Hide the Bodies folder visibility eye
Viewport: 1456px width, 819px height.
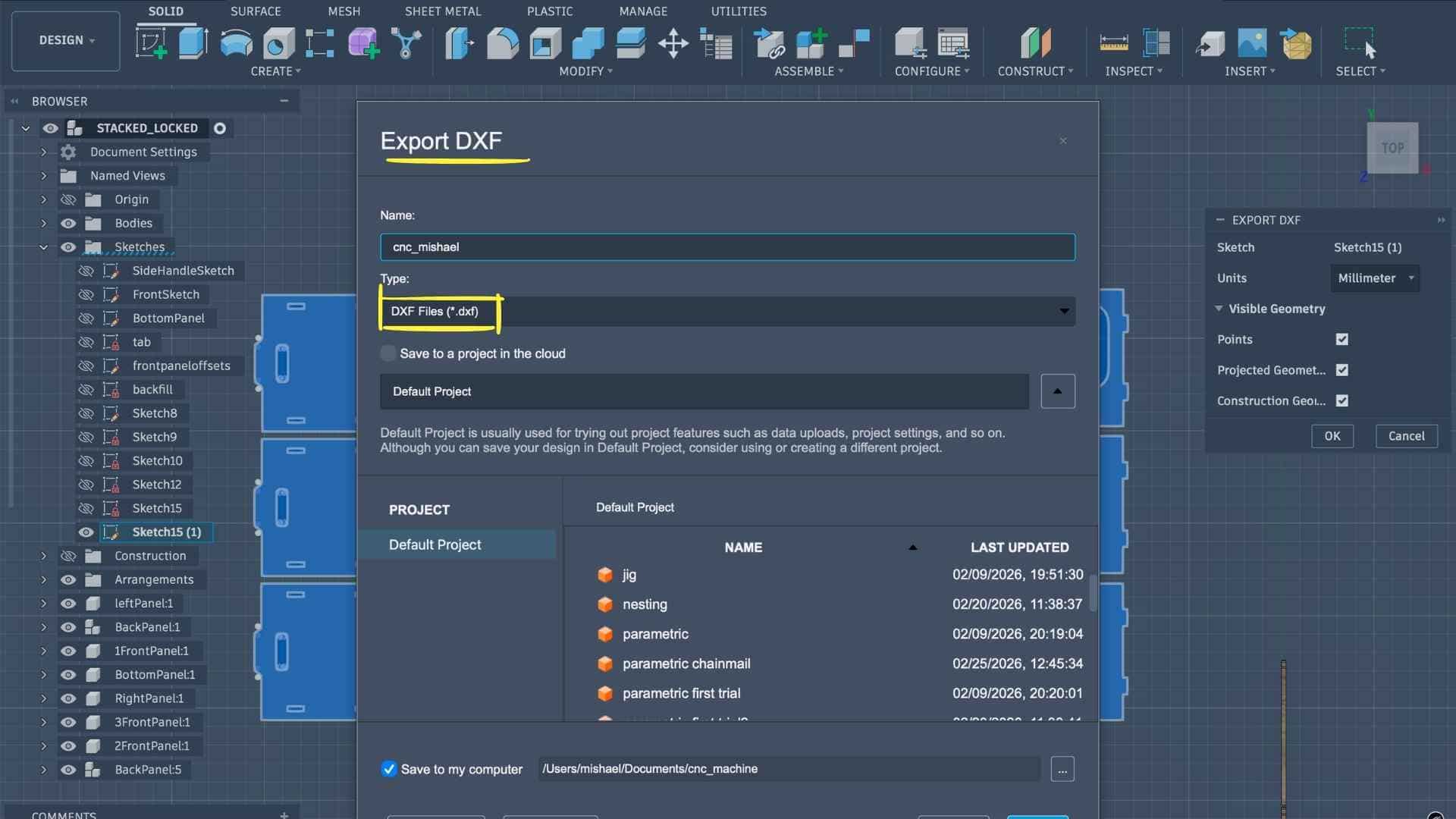[x=68, y=223]
